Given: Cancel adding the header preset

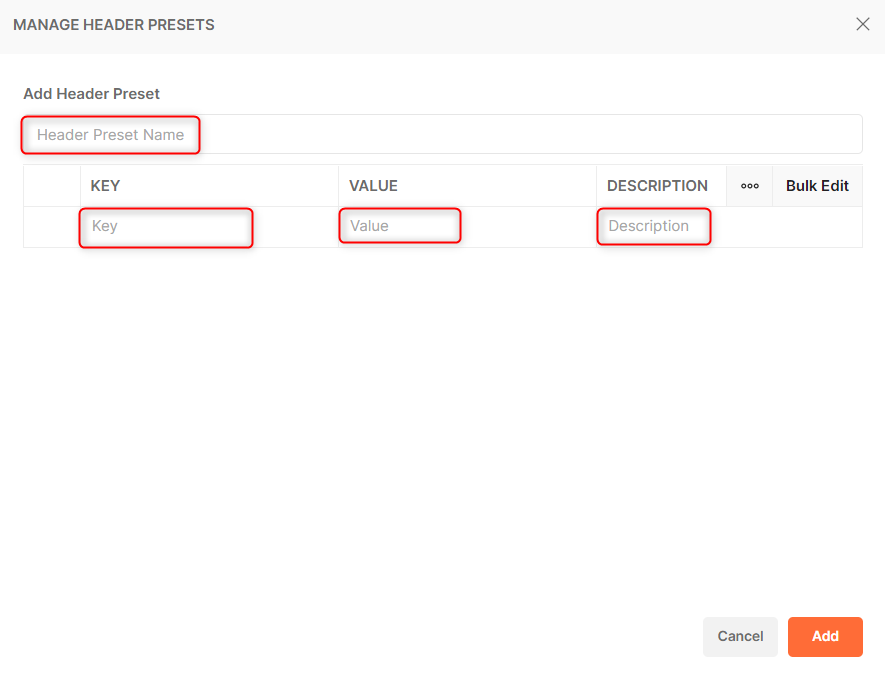Looking at the screenshot, I should 740,637.
